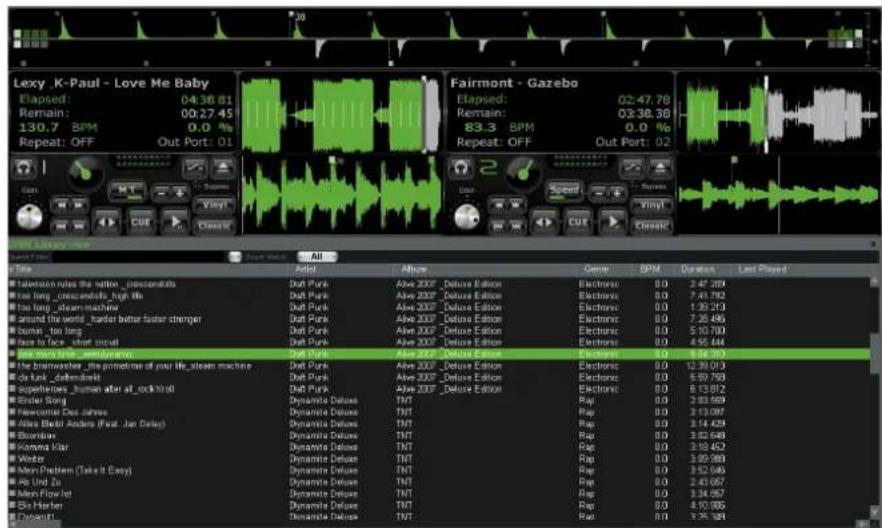This screenshot has height=528, width=882.
Task: Click the gain knob on deck 1
Action: [29, 217]
